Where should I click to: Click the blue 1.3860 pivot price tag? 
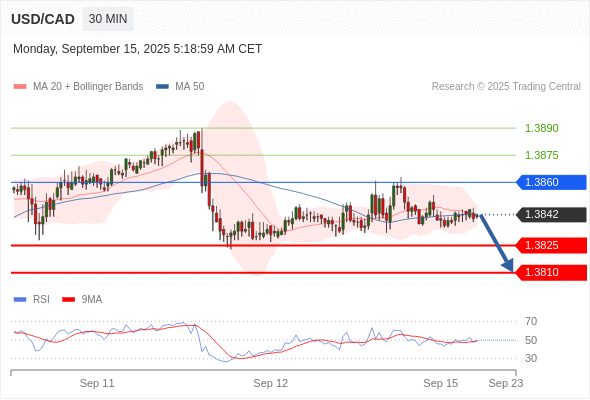tap(551, 182)
